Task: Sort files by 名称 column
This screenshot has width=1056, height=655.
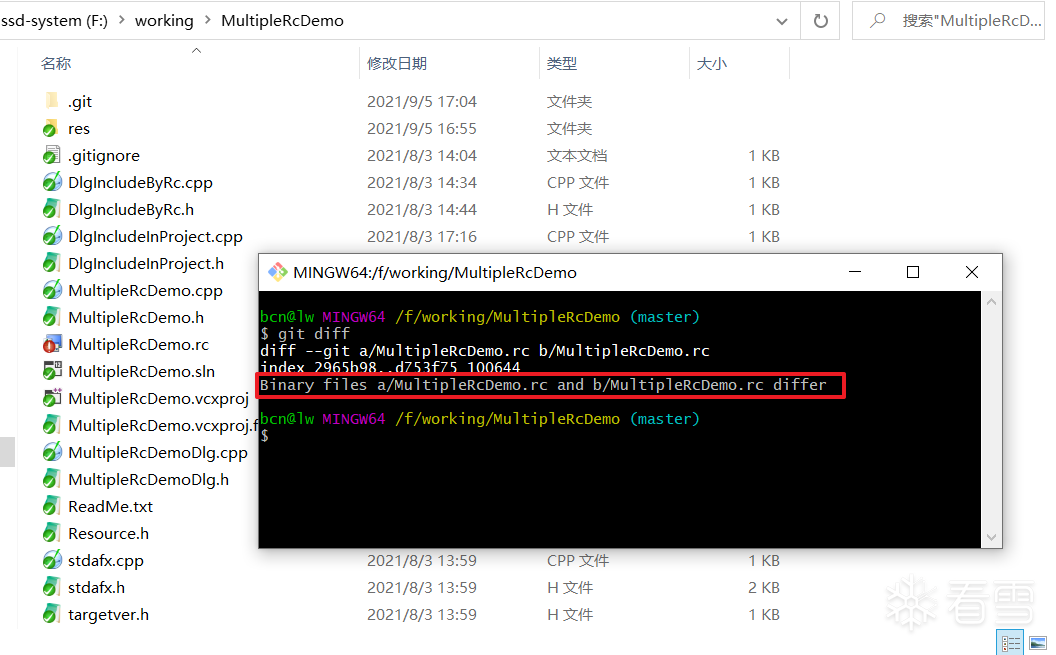Action: [56, 63]
